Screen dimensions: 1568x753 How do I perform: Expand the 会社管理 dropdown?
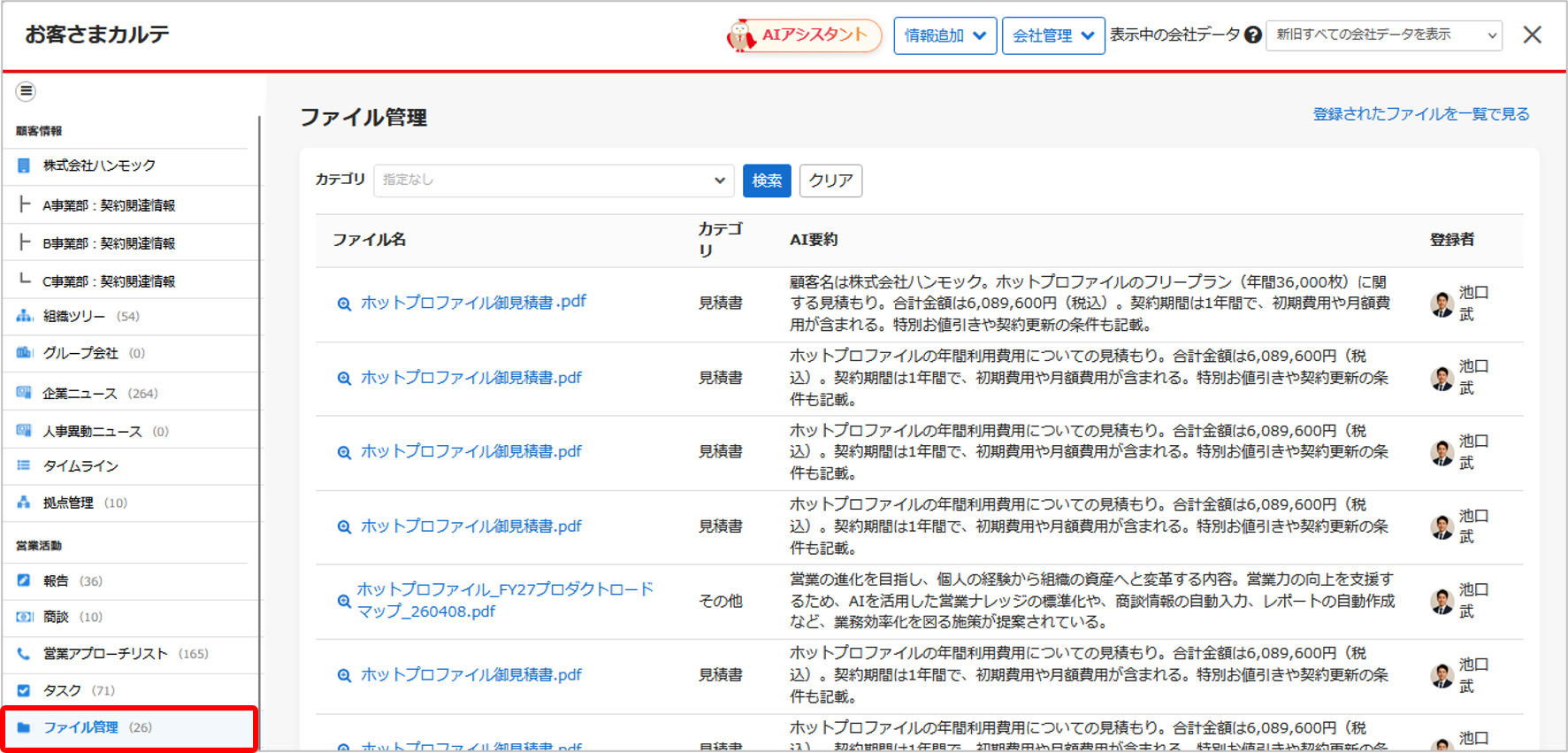[x=1052, y=35]
